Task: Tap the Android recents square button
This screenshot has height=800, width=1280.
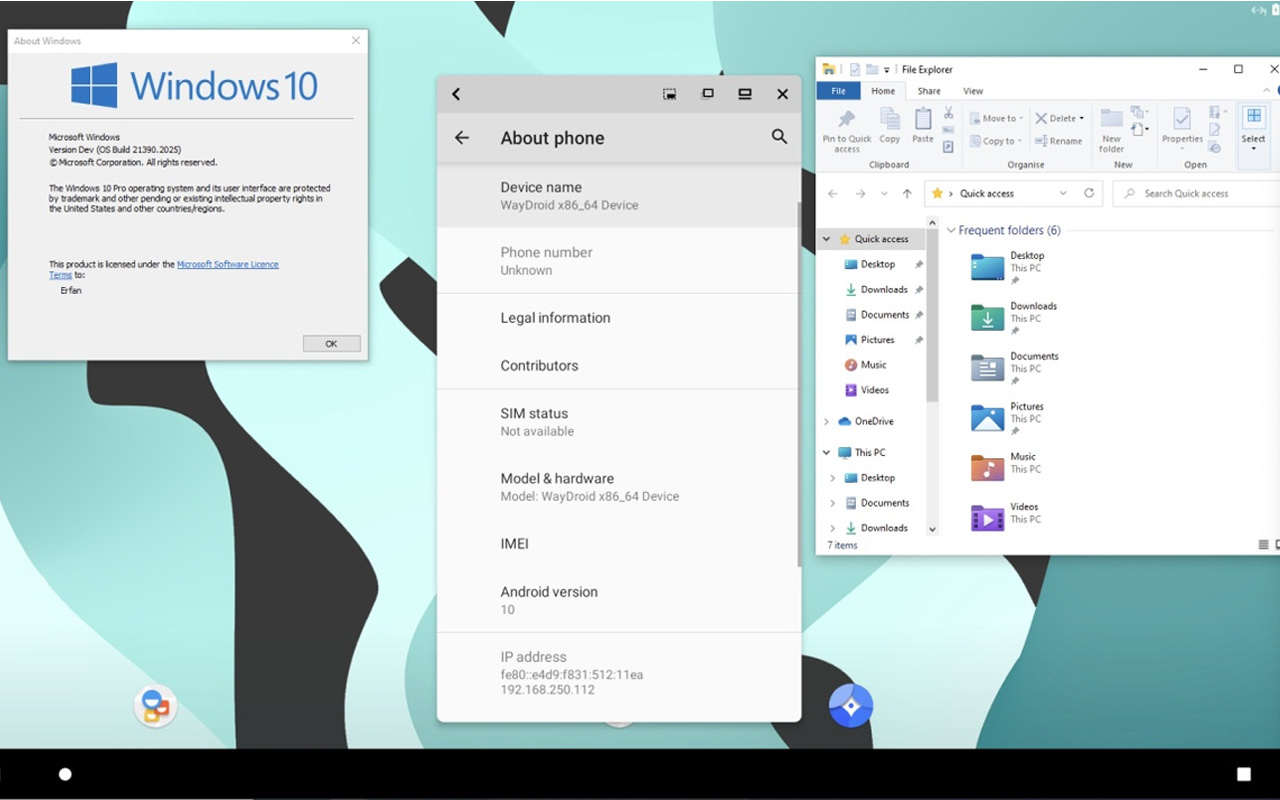Action: coord(1244,774)
